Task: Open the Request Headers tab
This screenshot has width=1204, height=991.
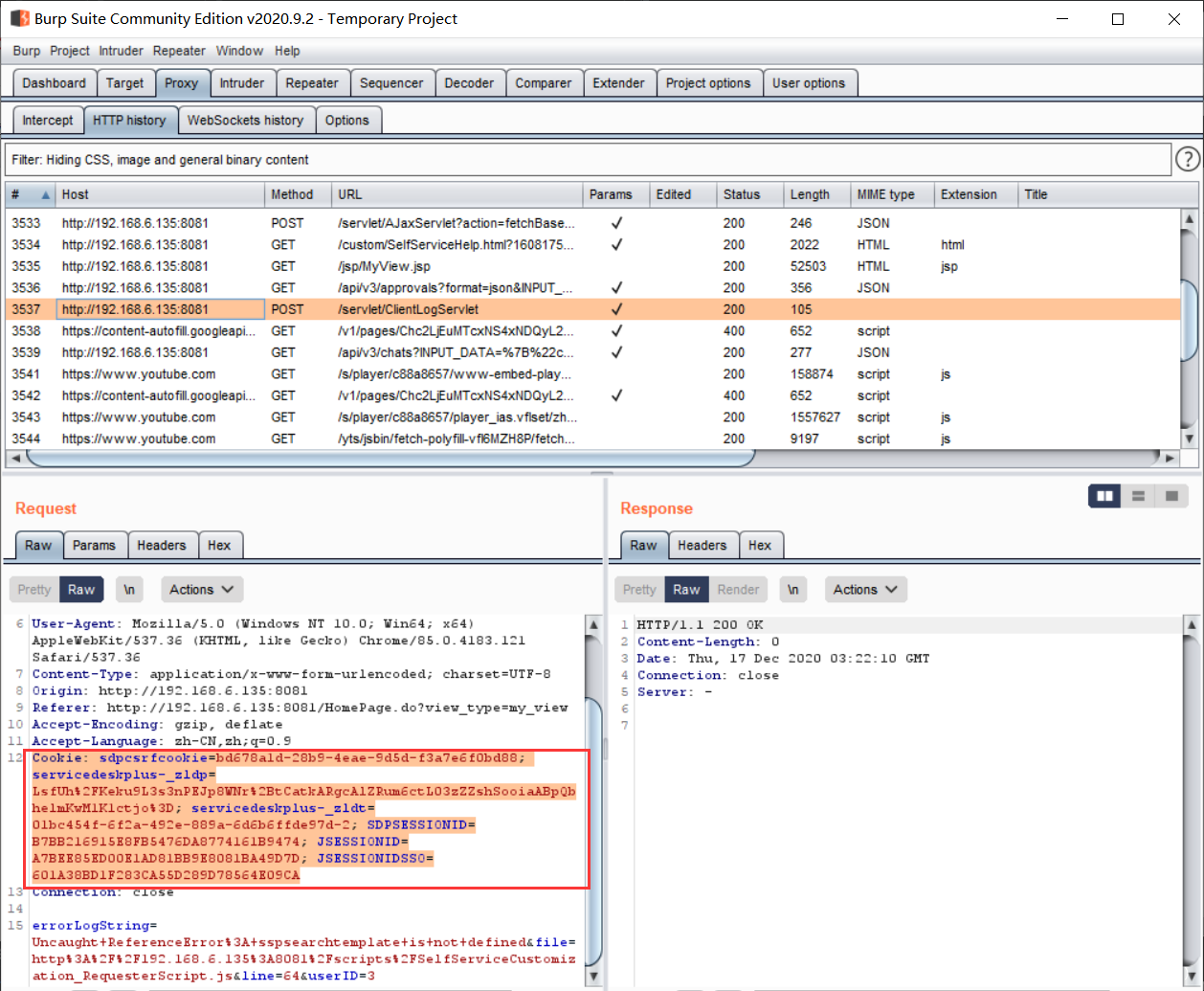Action: coord(162,545)
